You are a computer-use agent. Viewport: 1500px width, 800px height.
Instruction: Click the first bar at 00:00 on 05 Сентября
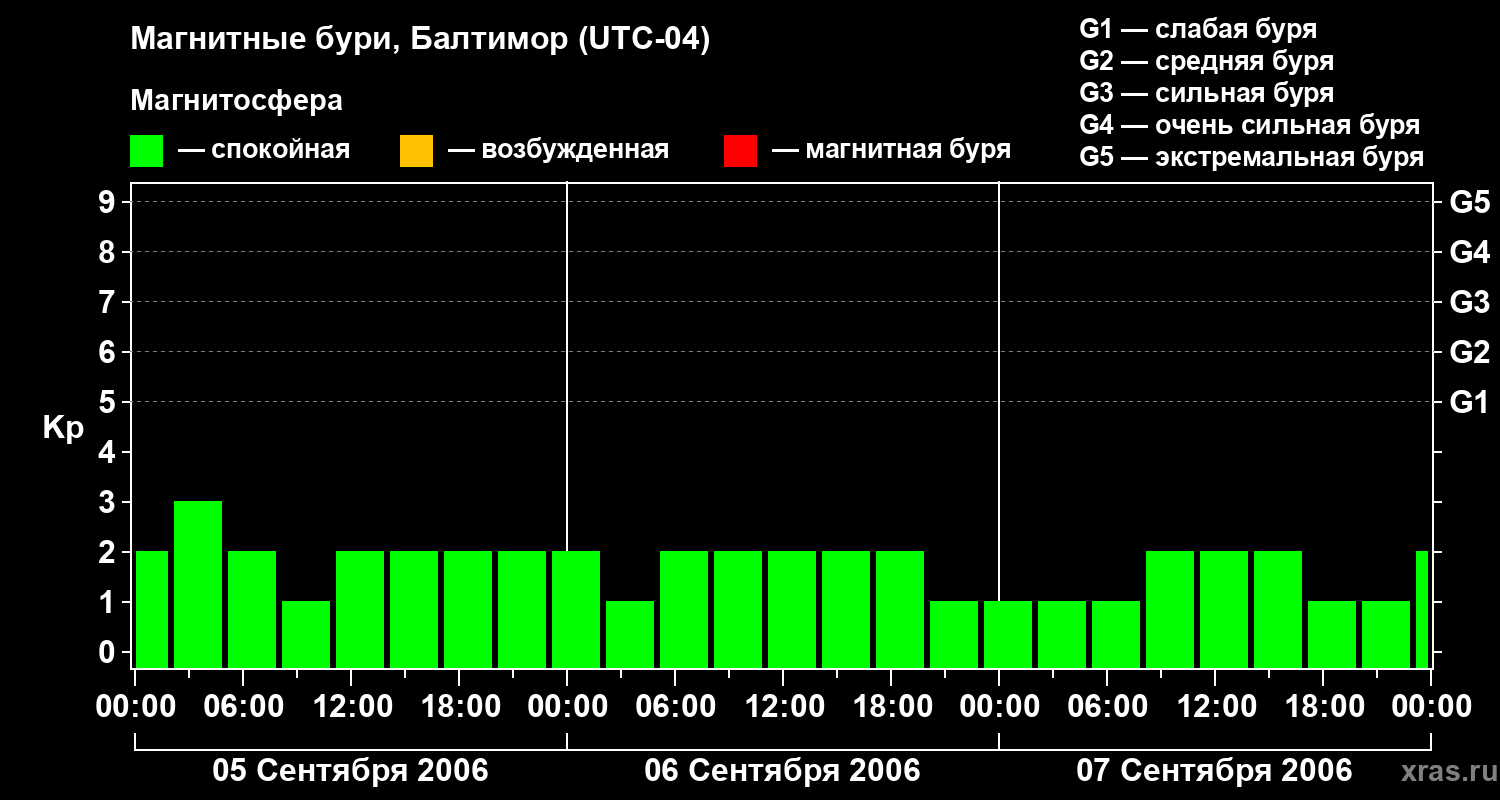[152, 609]
